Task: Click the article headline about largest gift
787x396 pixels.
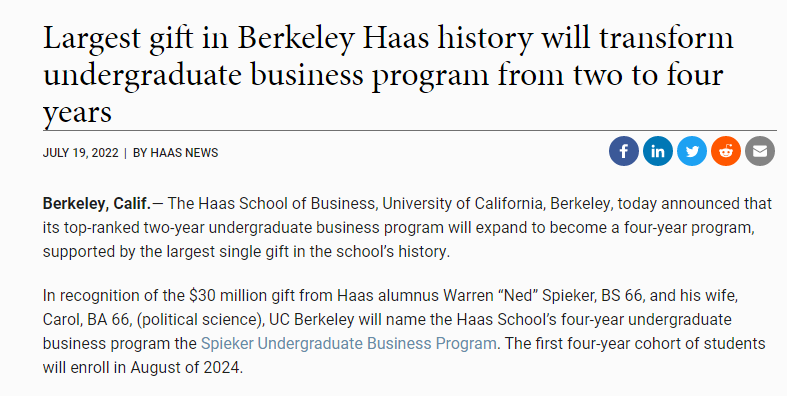Action: 387,75
